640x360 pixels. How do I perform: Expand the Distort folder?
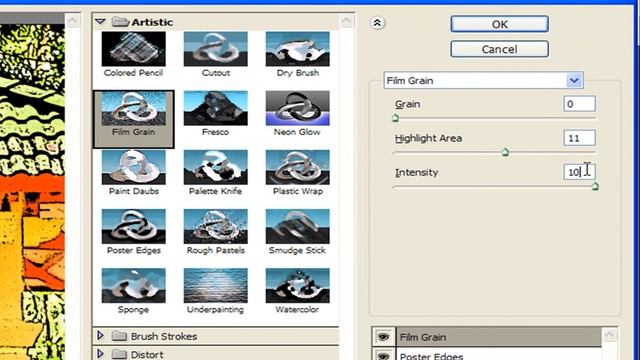click(100, 354)
